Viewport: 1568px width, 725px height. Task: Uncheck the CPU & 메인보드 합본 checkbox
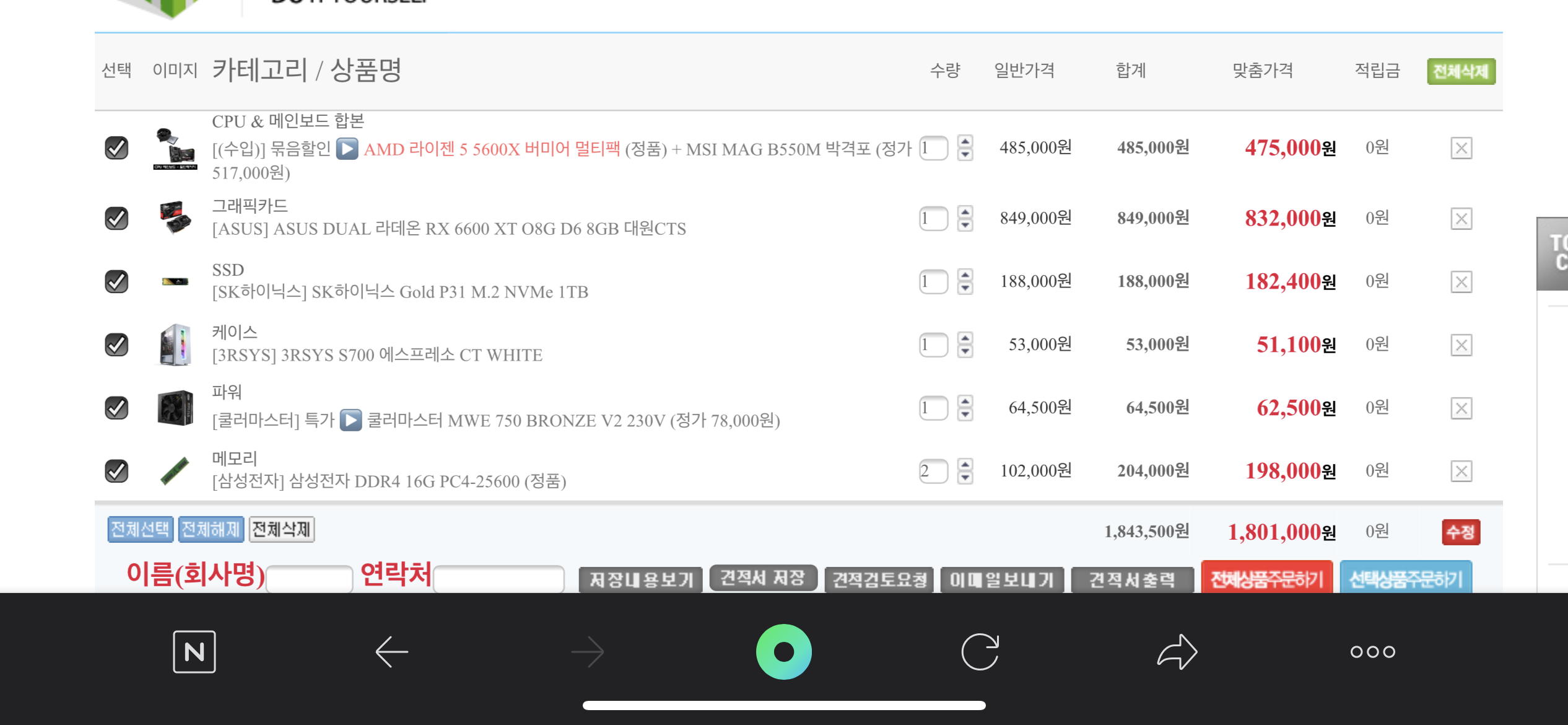(116, 148)
